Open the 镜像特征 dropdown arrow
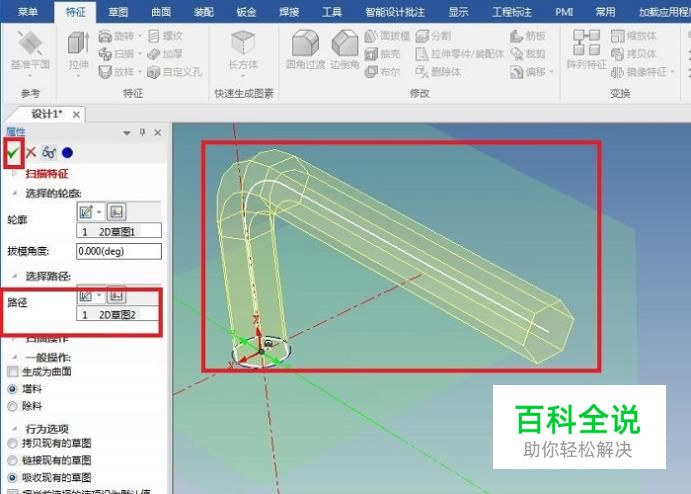This screenshot has height=494, width=691. (672, 71)
